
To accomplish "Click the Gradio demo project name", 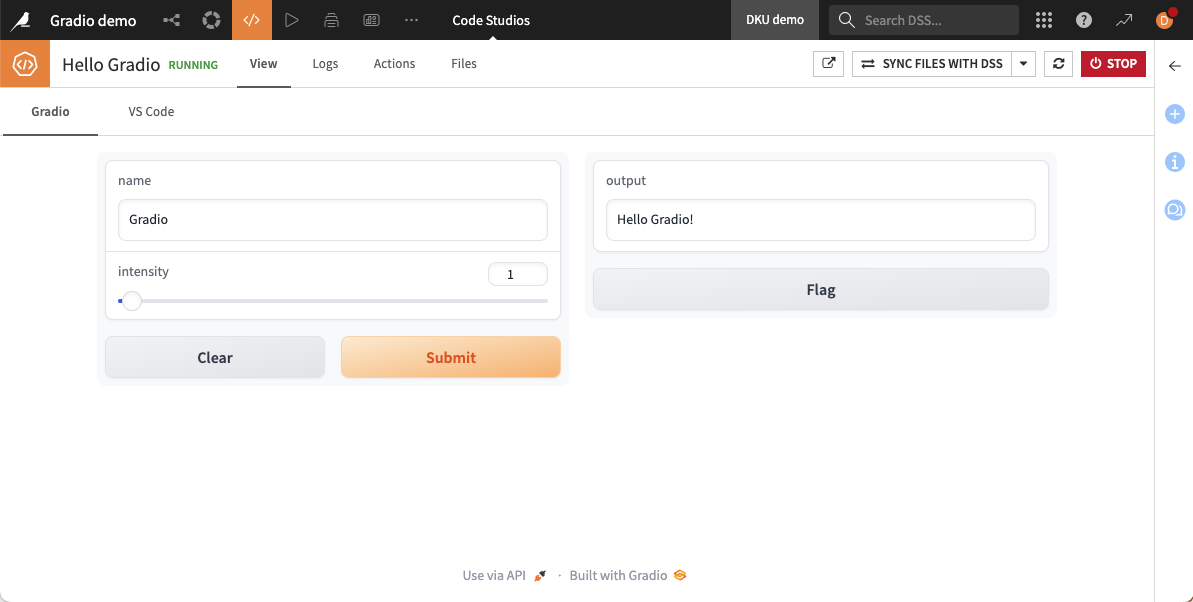I will [x=94, y=21].
